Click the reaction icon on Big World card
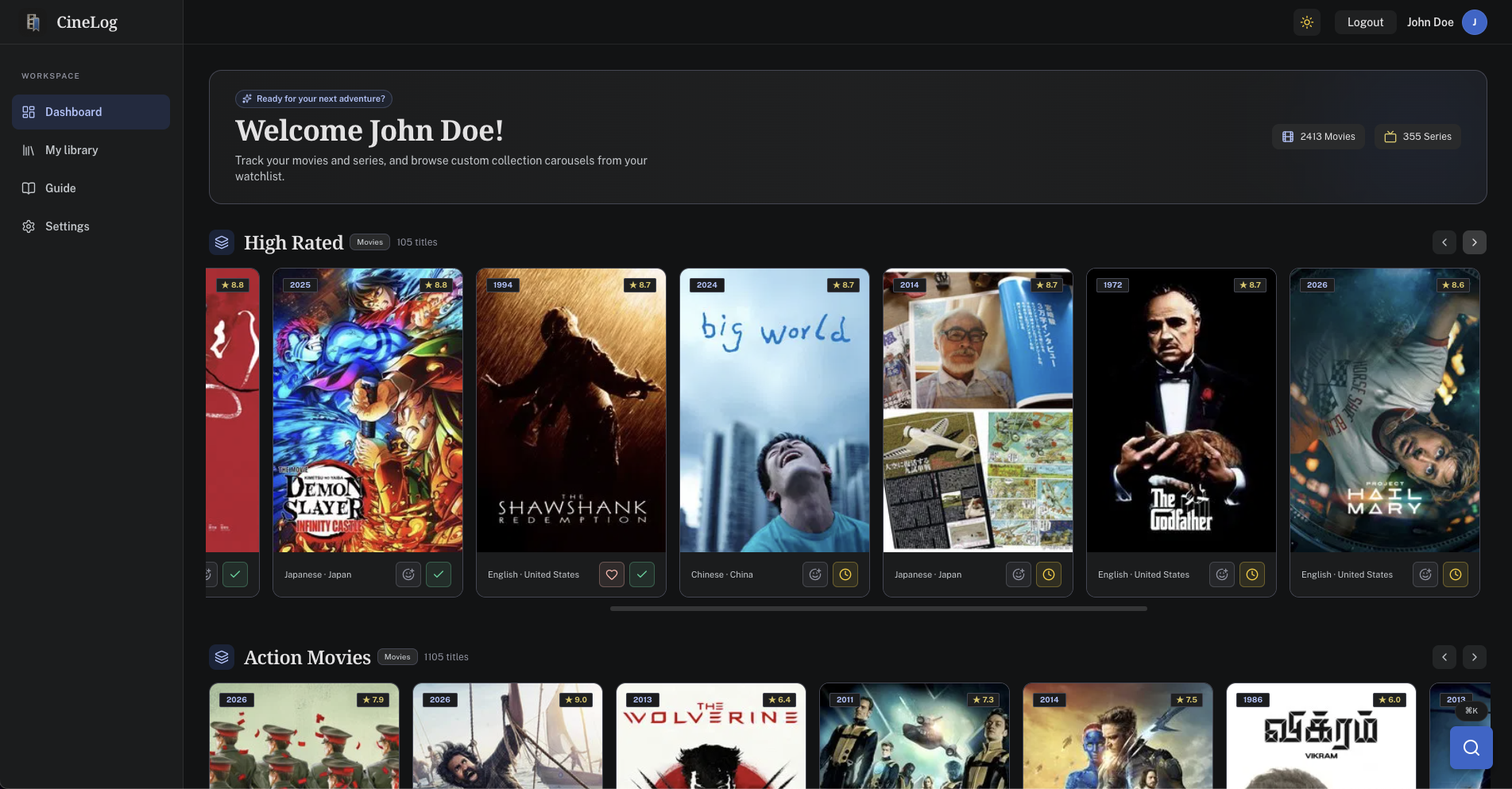 click(x=815, y=574)
